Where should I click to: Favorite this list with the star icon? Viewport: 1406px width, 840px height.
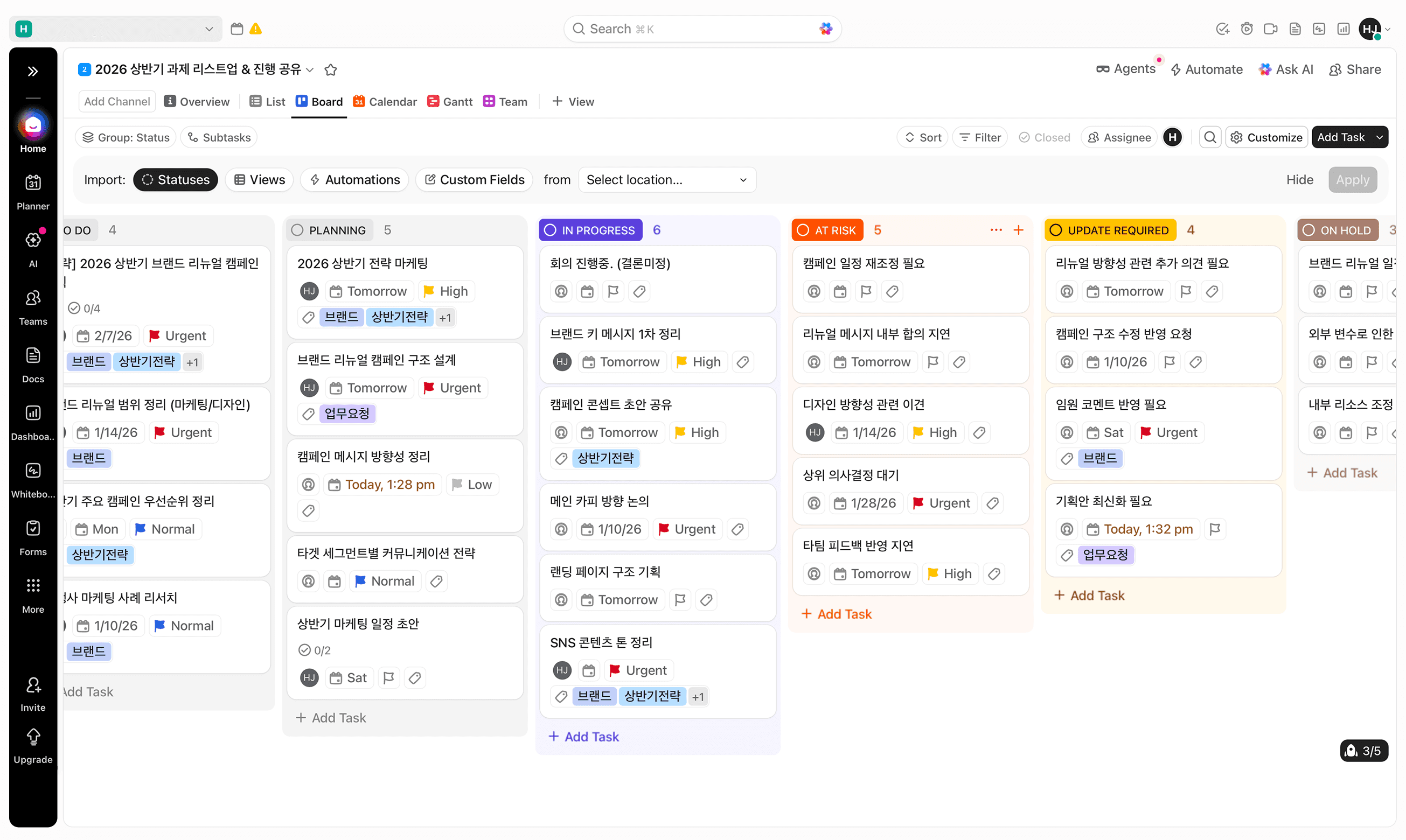[331, 69]
